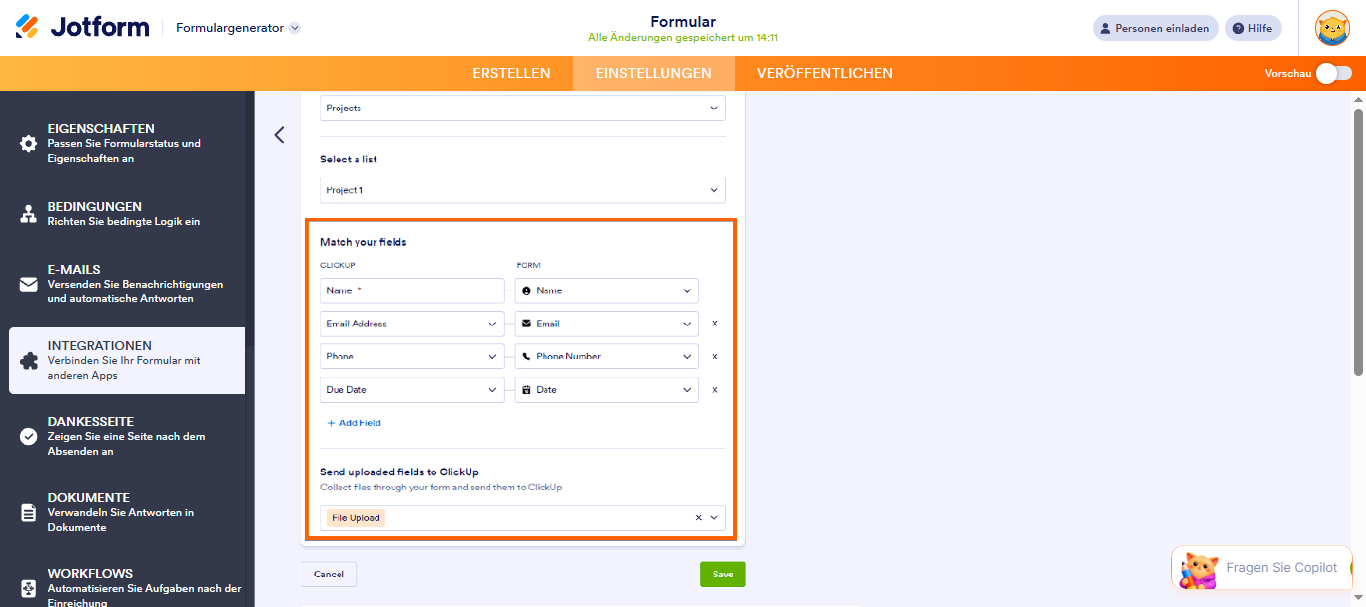Screen dimensions: 1366x607
Task: Remove the Email Address field mapping
Action: (x=714, y=323)
